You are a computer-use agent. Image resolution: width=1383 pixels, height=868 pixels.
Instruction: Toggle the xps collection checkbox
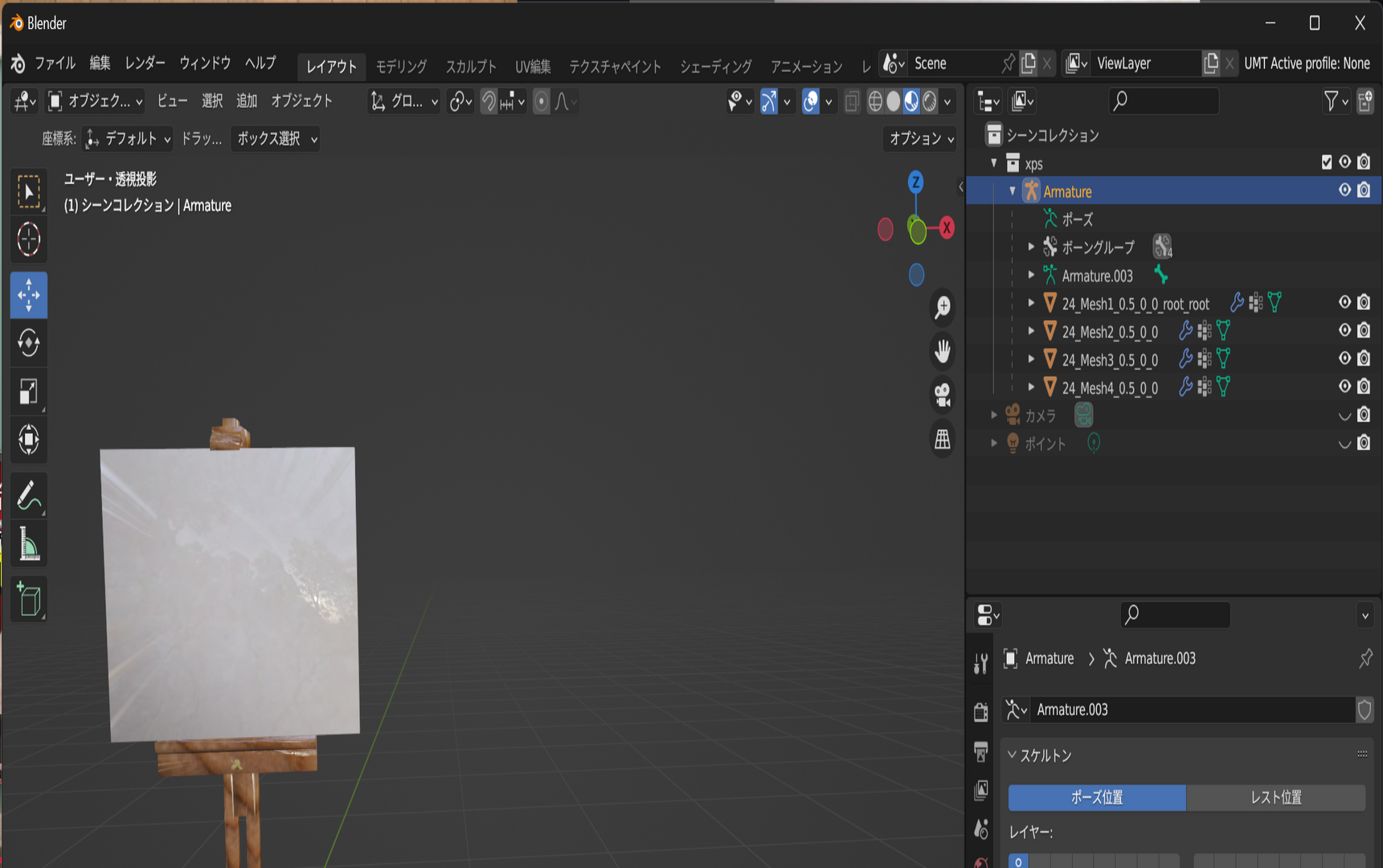point(1327,162)
